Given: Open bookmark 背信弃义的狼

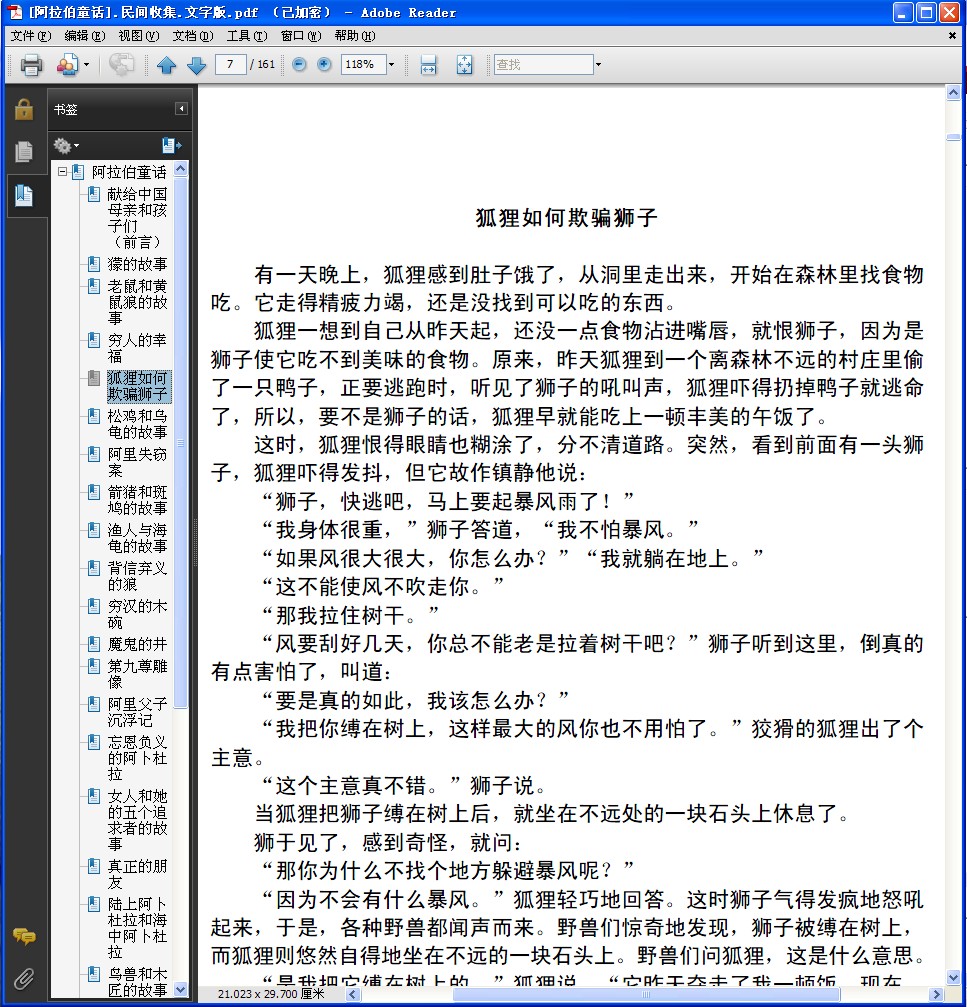Looking at the screenshot, I should tap(137, 575).
